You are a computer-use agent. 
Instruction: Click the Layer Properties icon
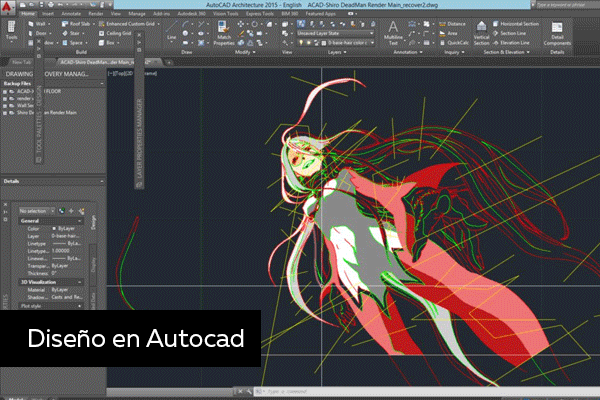click(x=301, y=24)
